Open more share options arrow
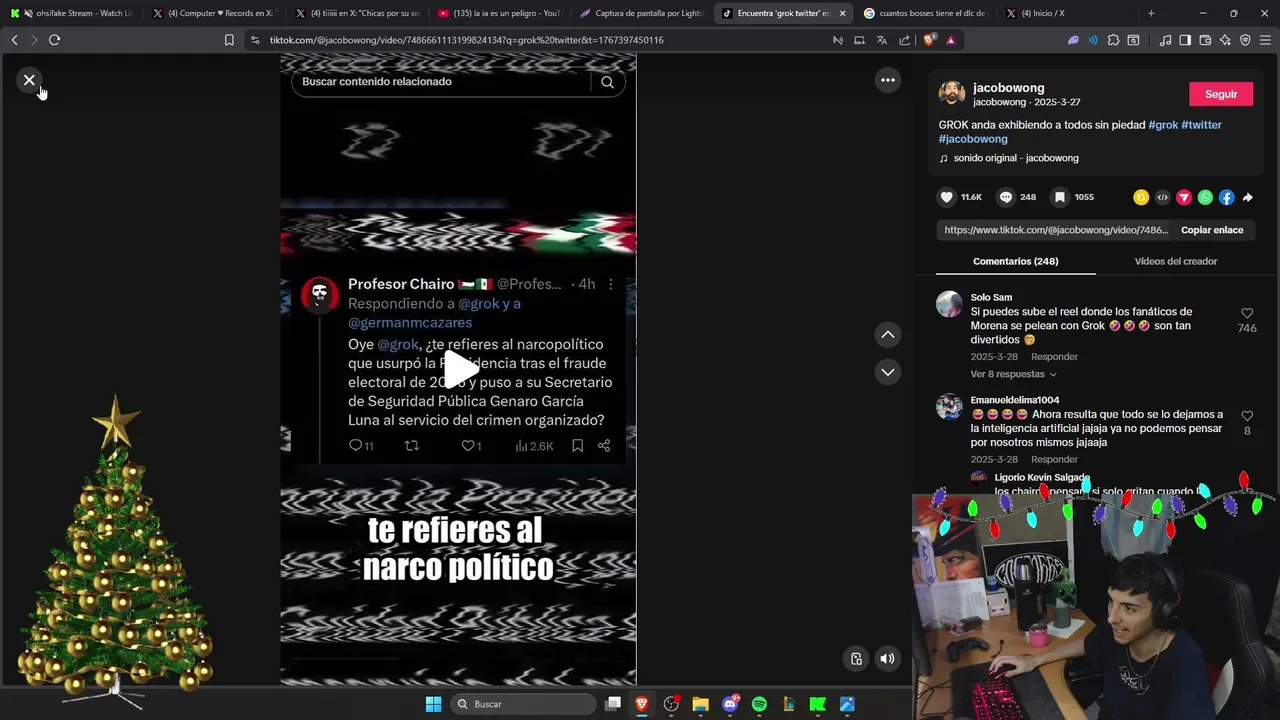This screenshot has width=1280, height=720. click(1247, 198)
